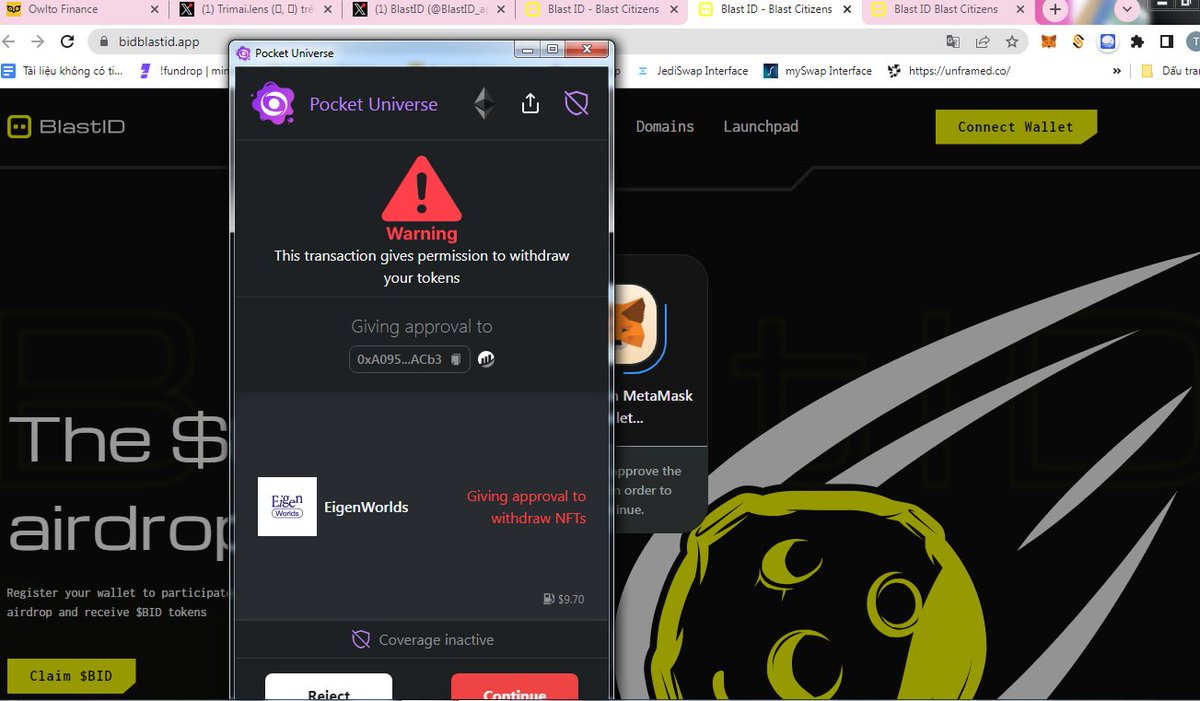Image resolution: width=1200 pixels, height=701 pixels.
Task: Open the JediSwap Interface bookmark
Action: pyautogui.click(x=692, y=71)
